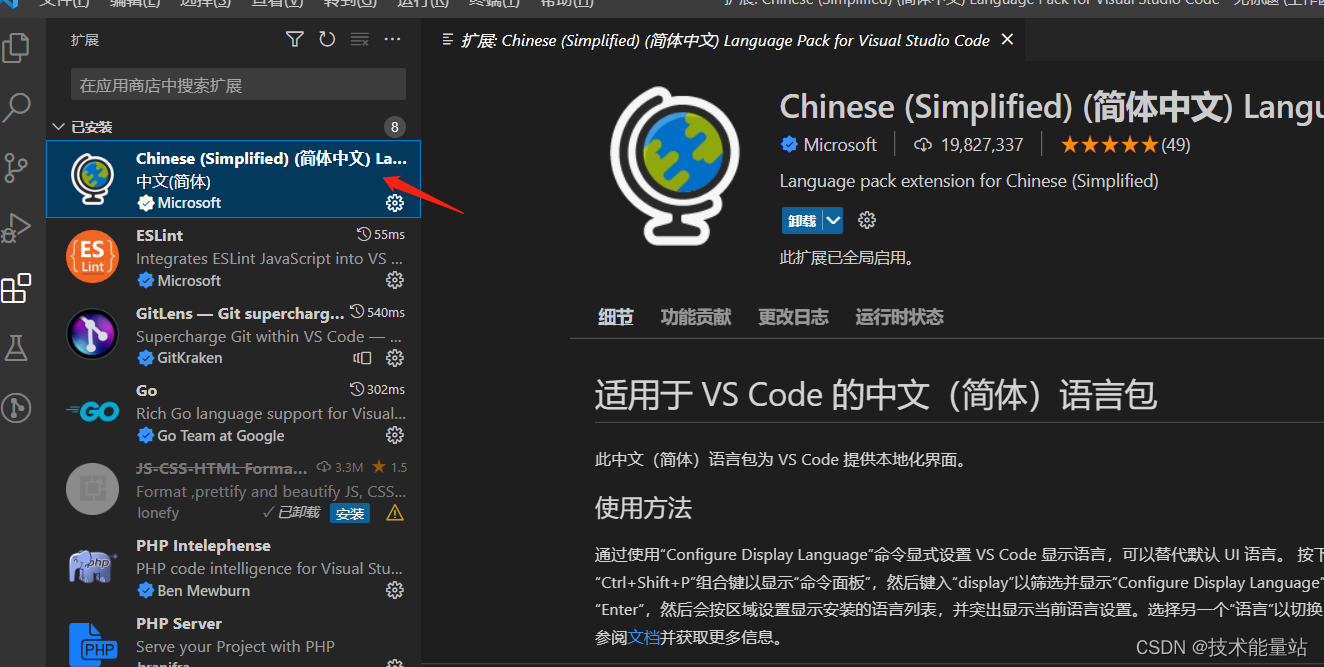Open the 文档 documentation link
The width and height of the screenshot is (1324, 667).
click(x=644, y=637)
